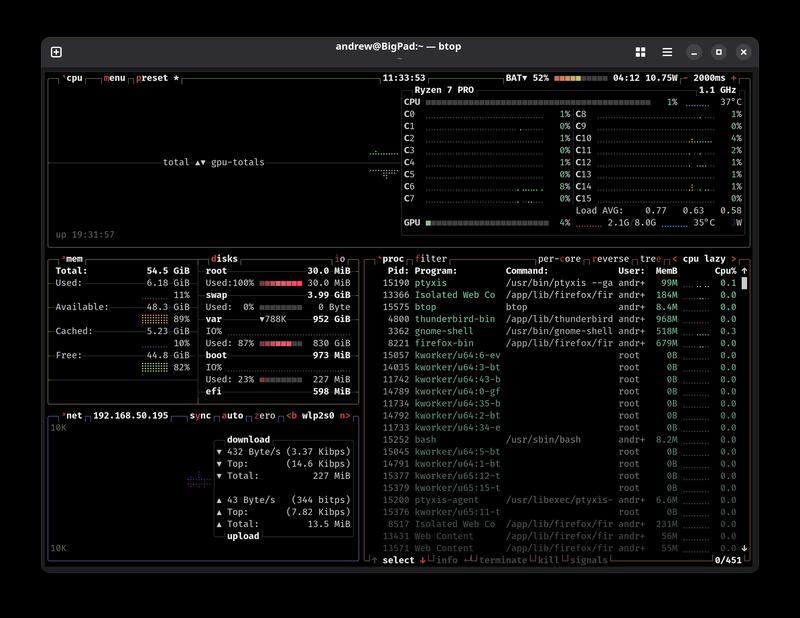Switch to next network interface with n
800x618 pixels.
(343, 415)
